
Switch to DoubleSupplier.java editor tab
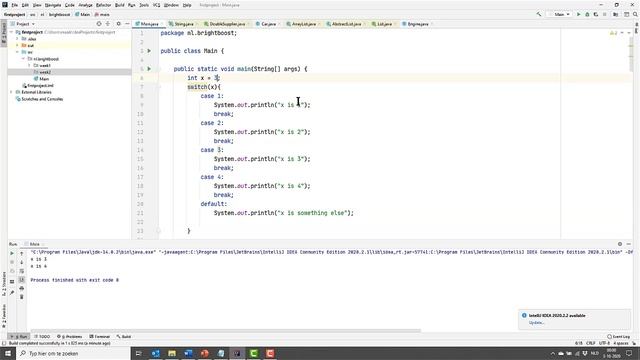pyautogui.click(x=227, y=24)
